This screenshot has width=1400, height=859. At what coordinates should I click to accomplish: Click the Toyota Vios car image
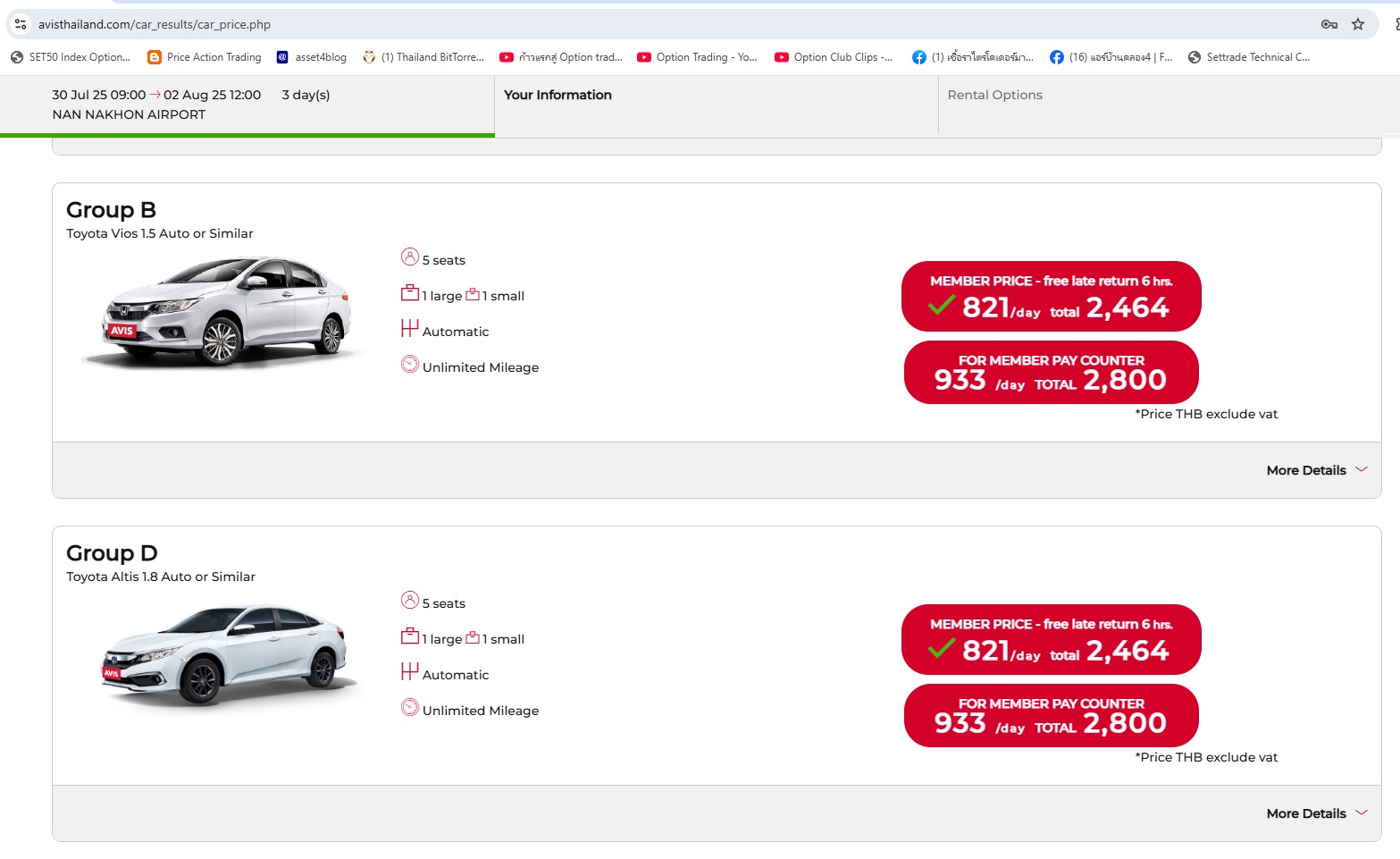pyautogui.click(x=223, y=311)
